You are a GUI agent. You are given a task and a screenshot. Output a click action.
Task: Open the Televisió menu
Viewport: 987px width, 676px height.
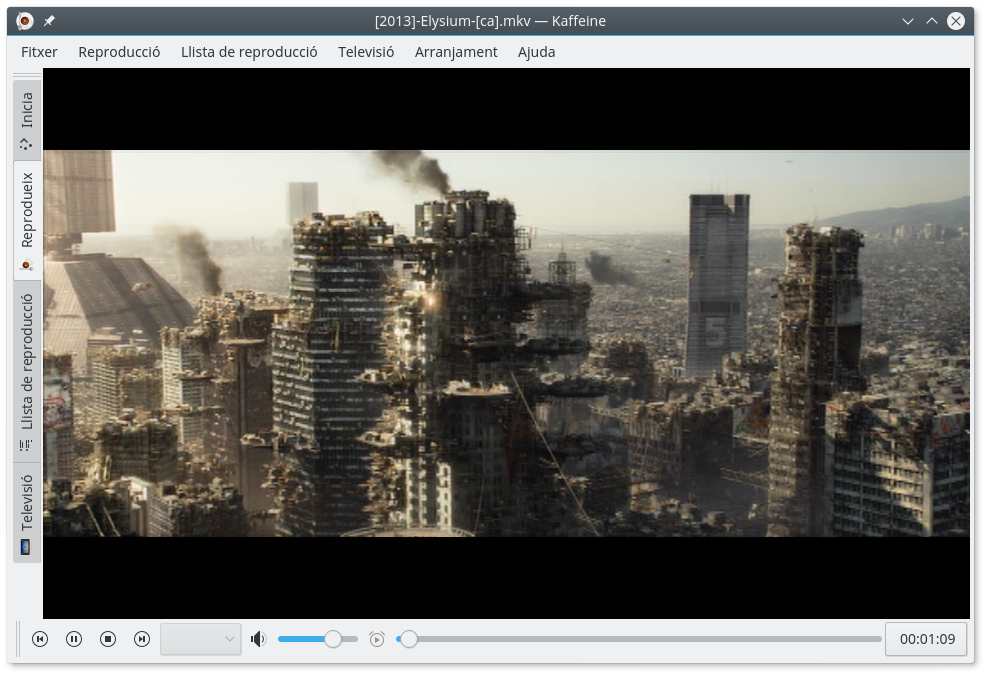coord(366,52)
